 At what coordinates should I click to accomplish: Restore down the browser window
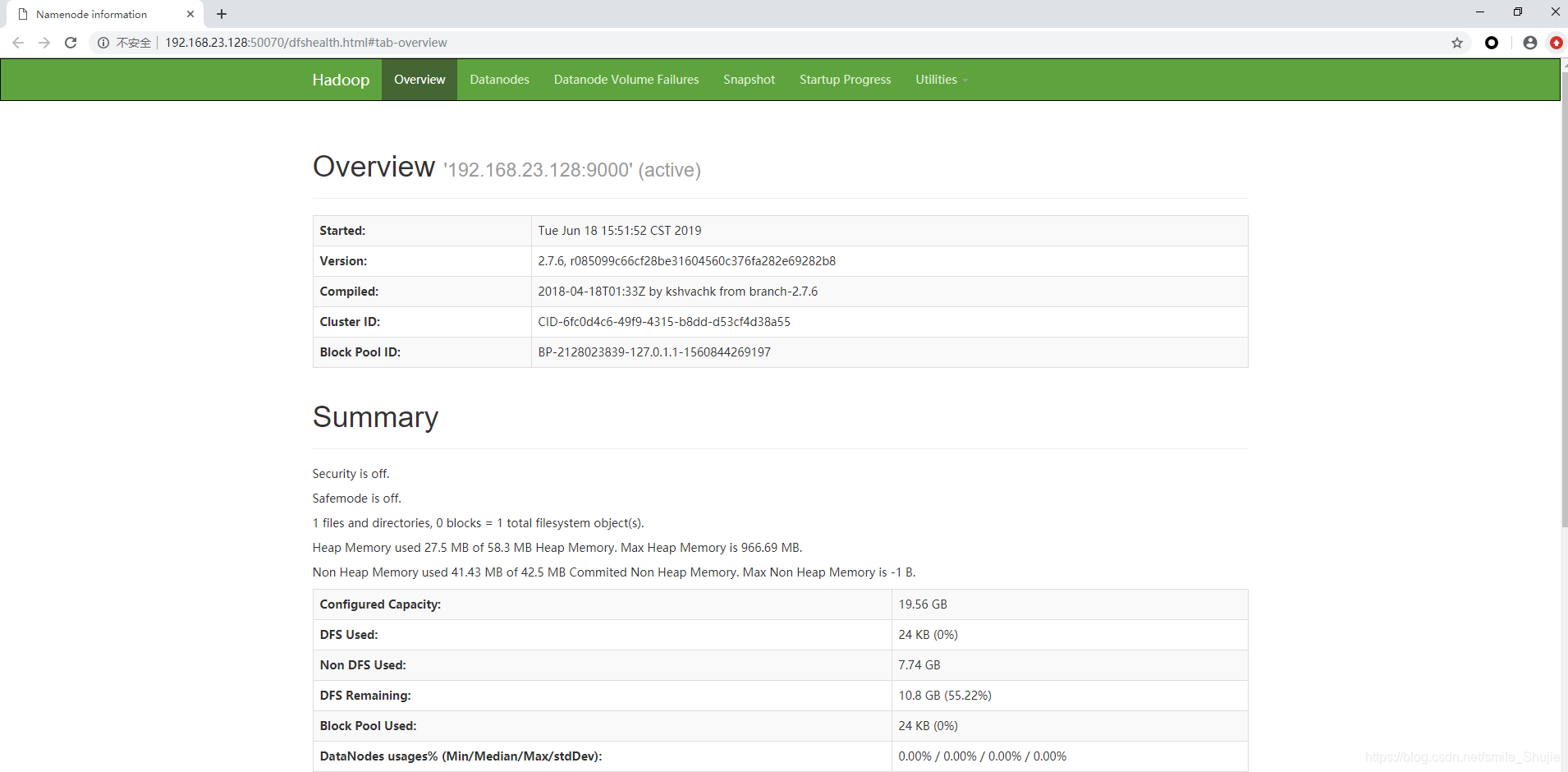1518,11
